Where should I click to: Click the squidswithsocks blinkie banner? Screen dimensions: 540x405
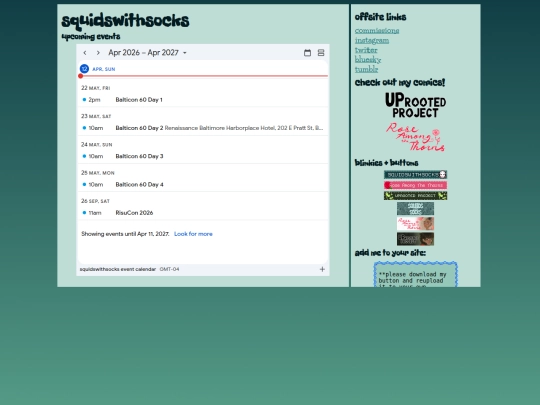point(415,175)
